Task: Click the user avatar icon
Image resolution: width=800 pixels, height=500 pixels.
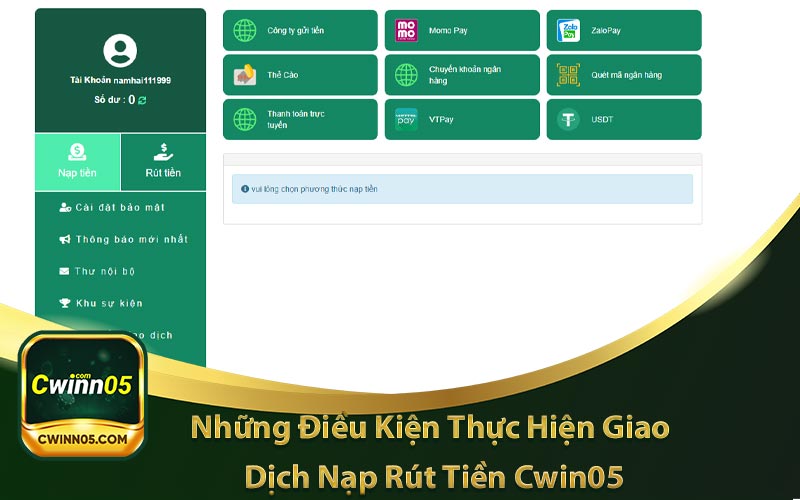Action: [x=120, y=51]
